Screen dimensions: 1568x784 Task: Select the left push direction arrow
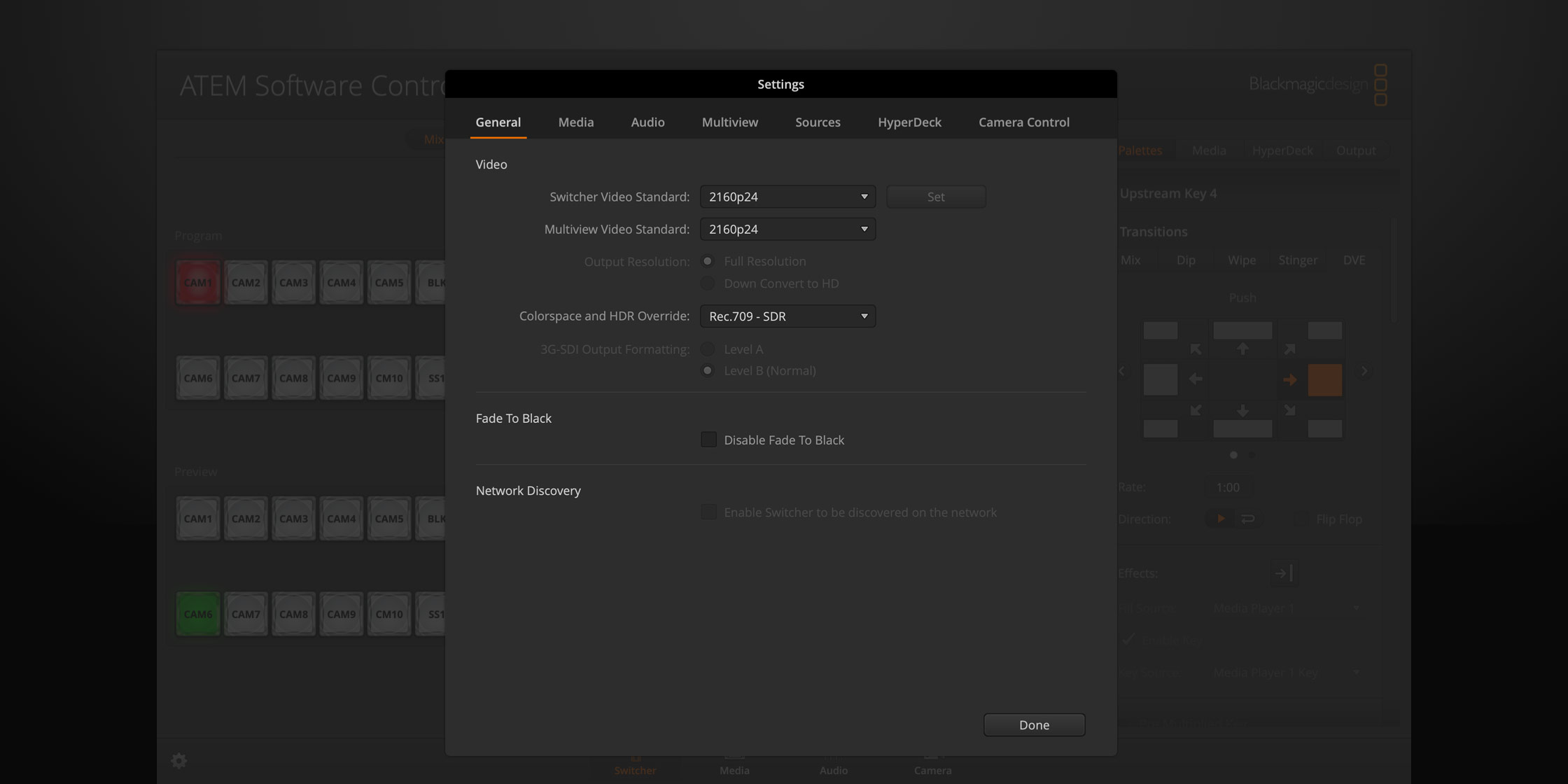pos(1196,379)
